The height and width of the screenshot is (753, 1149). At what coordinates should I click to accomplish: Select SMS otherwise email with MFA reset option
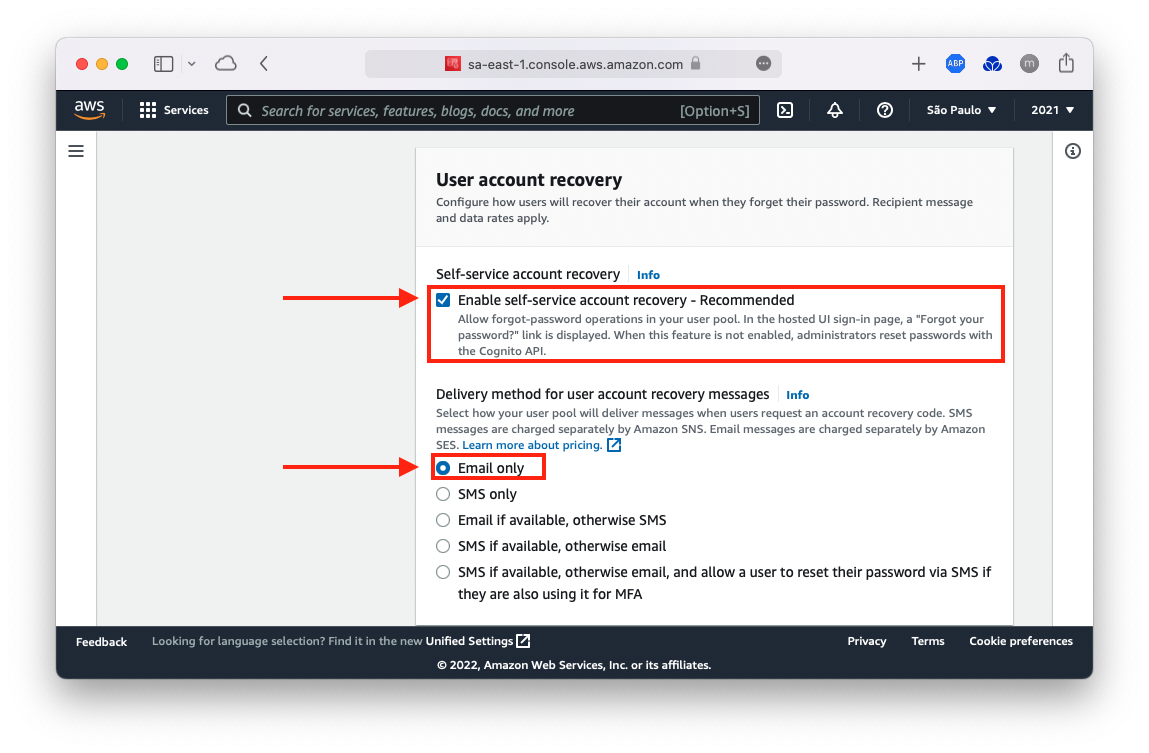443,572
